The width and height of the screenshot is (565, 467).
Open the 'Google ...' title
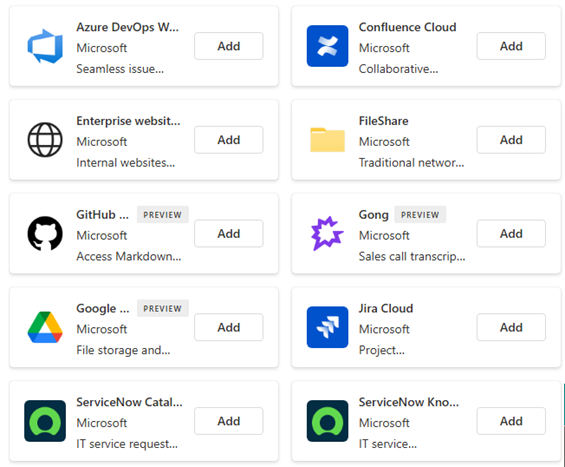[x=103, y=308]
